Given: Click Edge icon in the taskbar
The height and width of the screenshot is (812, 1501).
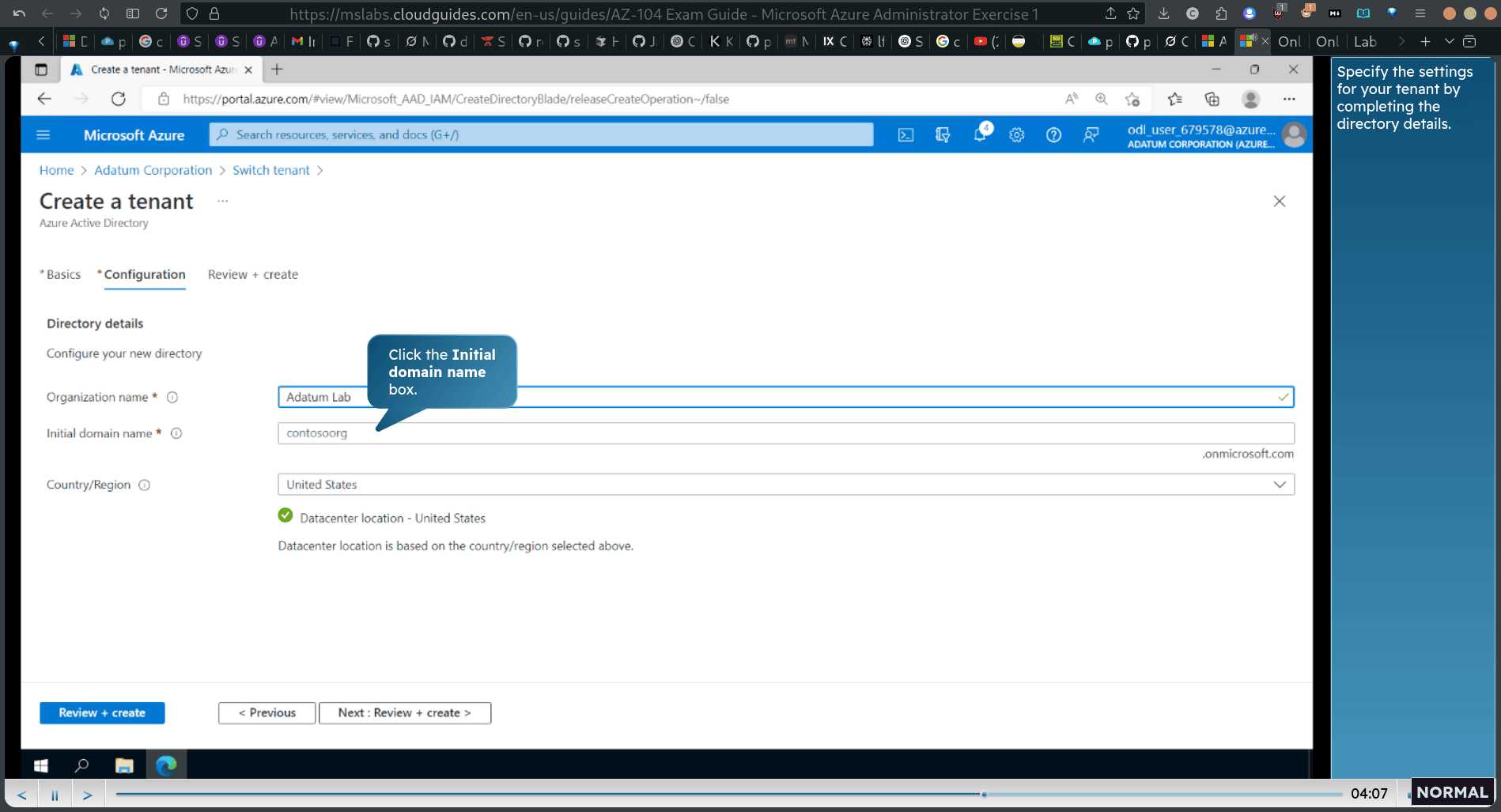Looking at the screenshot, I should pyautogui.click(x=166, y=765).
